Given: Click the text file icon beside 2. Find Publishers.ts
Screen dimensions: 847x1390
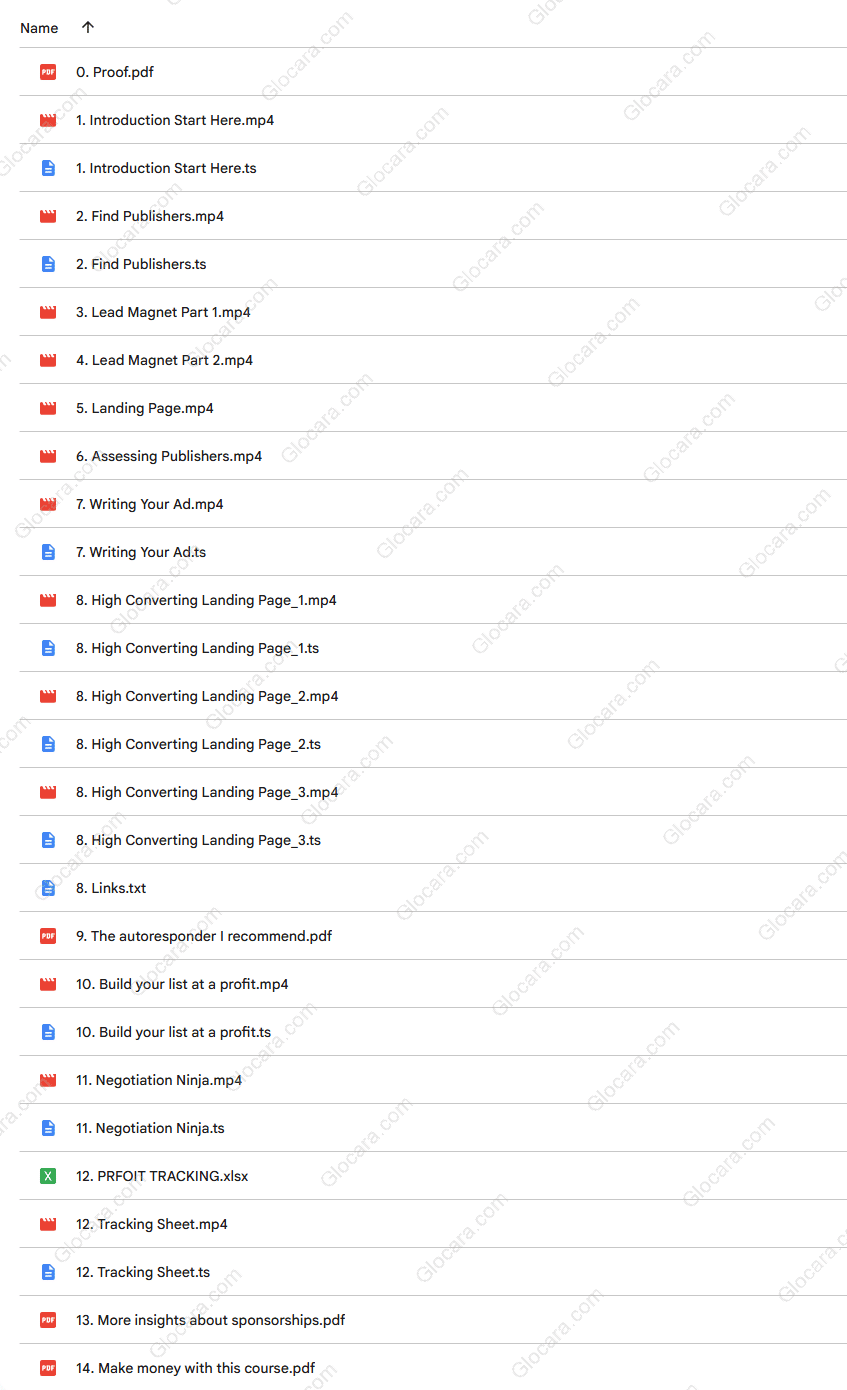Looking at the screenshot, I should tap(47, 264).
